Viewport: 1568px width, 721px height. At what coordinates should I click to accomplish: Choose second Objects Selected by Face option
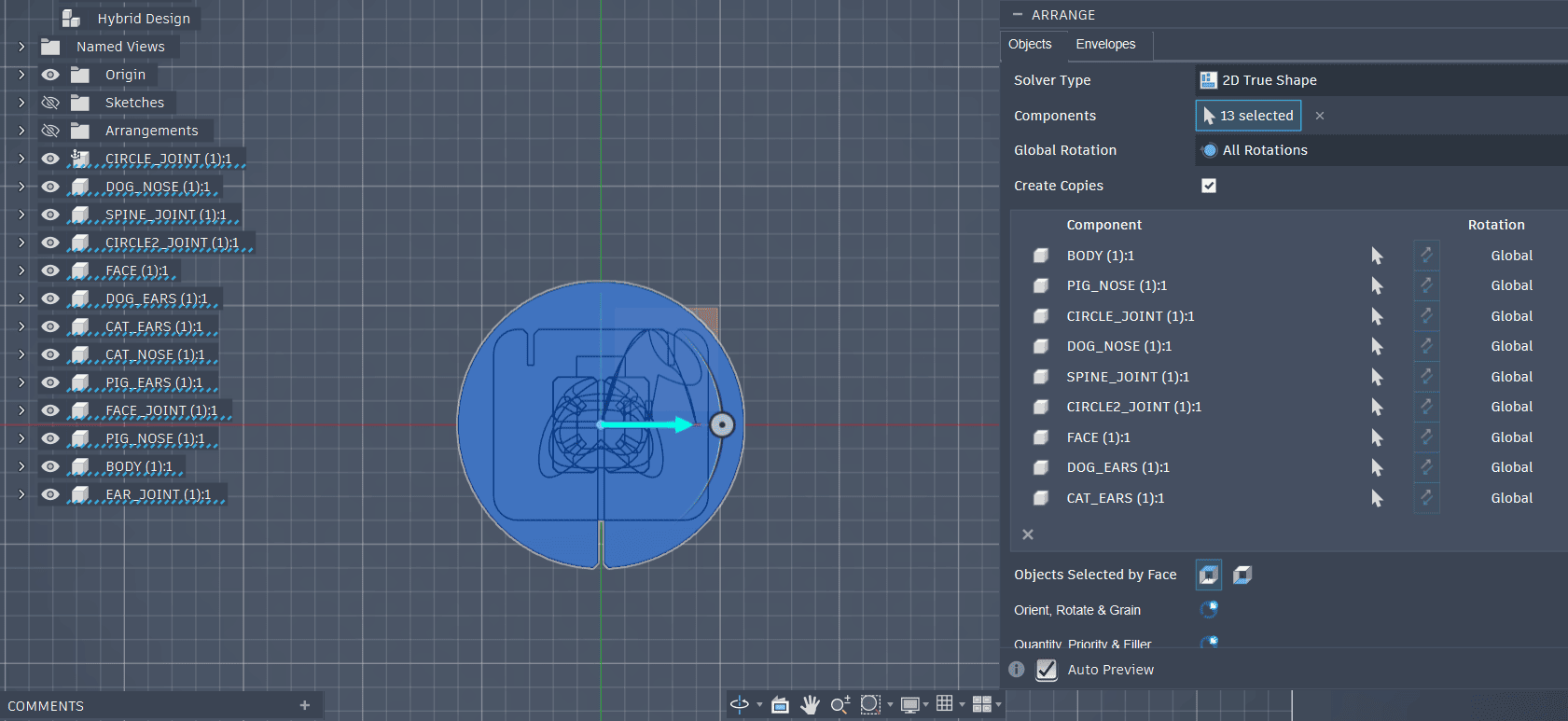coord(1242,575)
